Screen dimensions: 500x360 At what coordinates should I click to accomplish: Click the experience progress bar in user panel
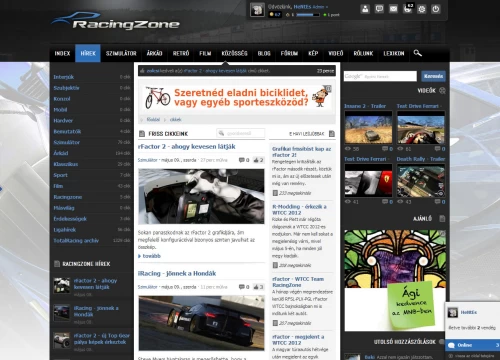pyautogui.click(x=307, y=15)
